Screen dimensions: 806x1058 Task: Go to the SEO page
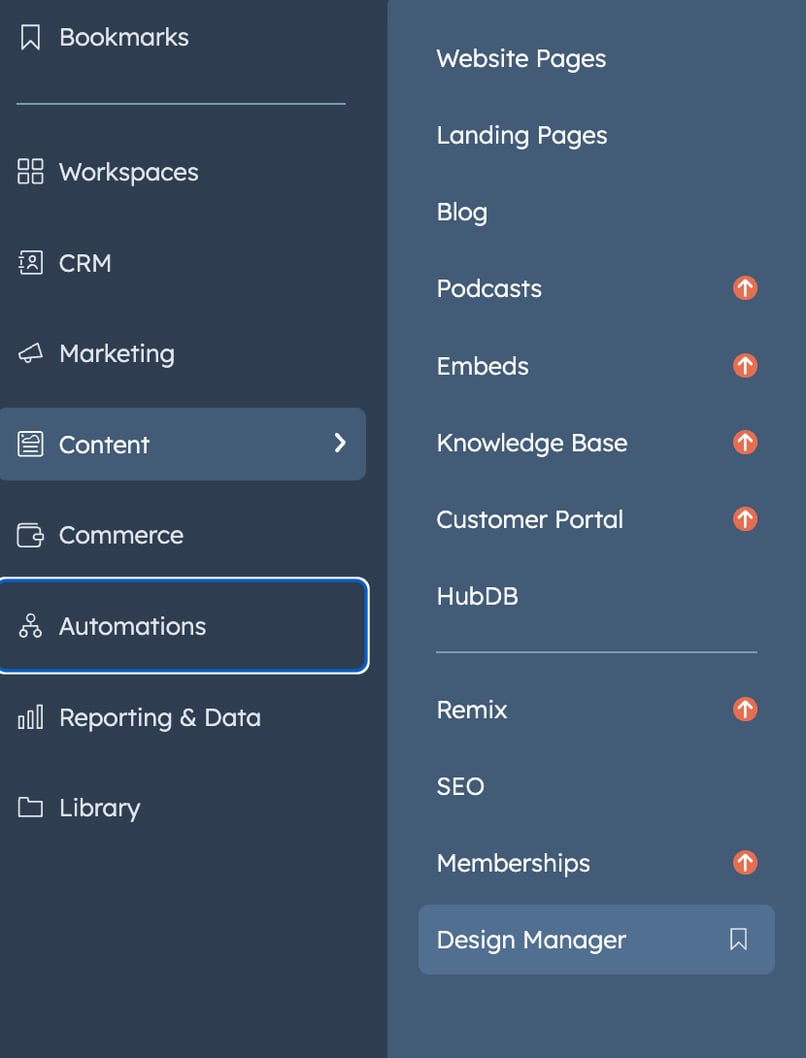click(x=460, y=786)
